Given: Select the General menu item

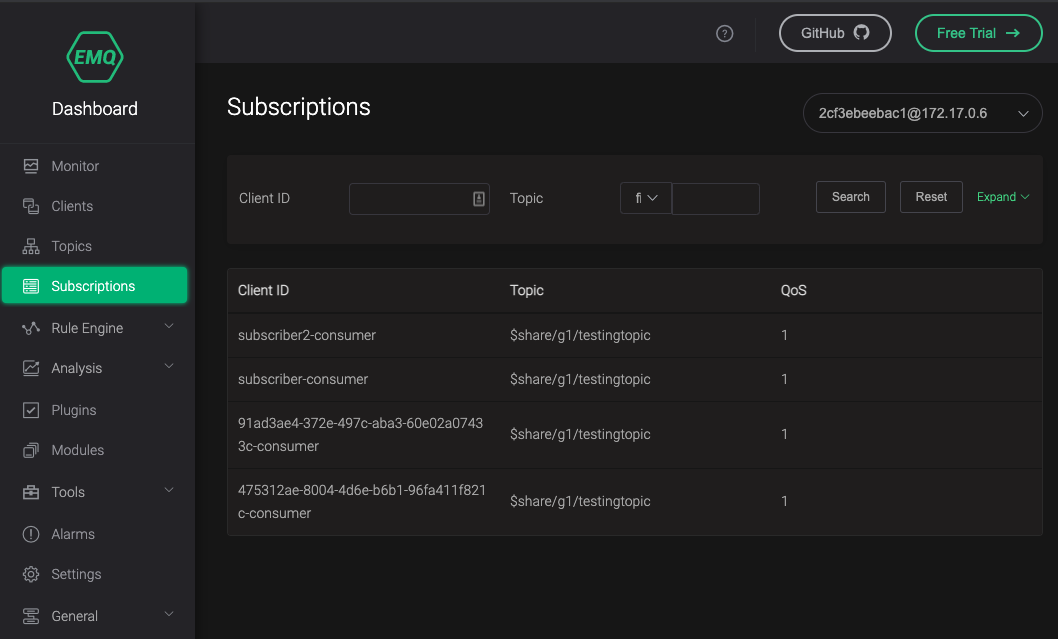Looking at the screenshot, I should 73,615.
